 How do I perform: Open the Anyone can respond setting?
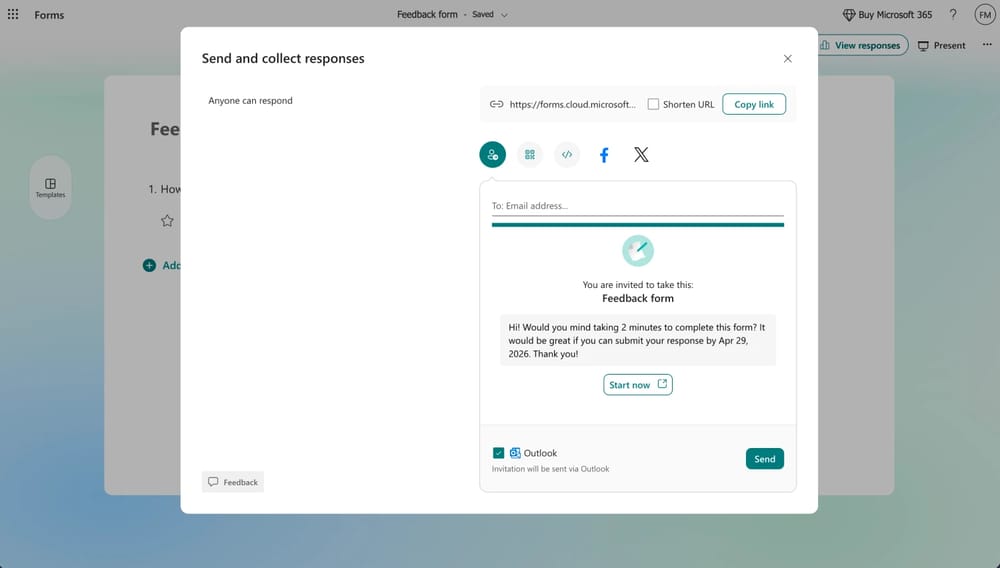[x=250, y=101]
